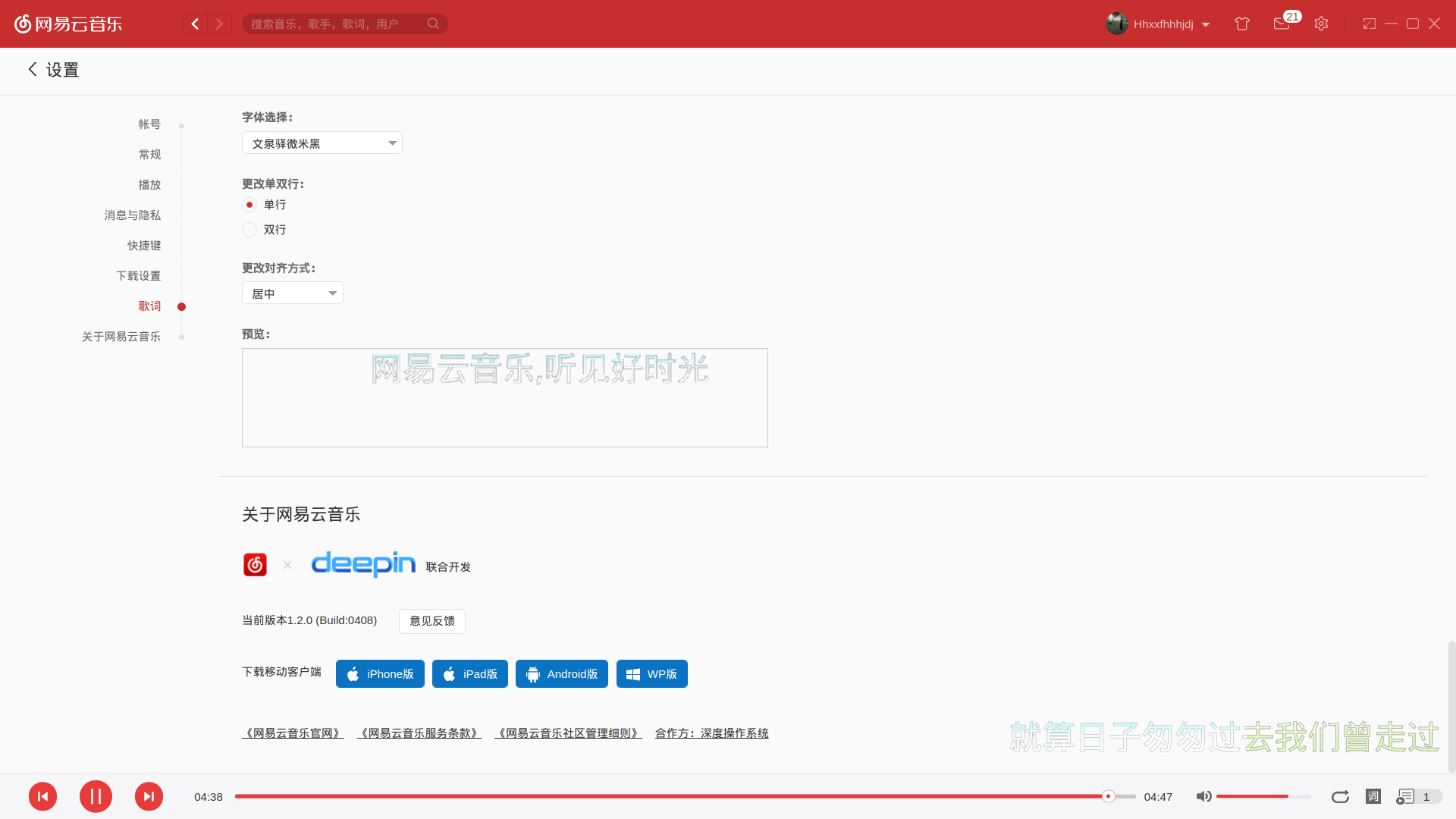Open the 《网易云音乐服务条款》 link

point(419,733)
